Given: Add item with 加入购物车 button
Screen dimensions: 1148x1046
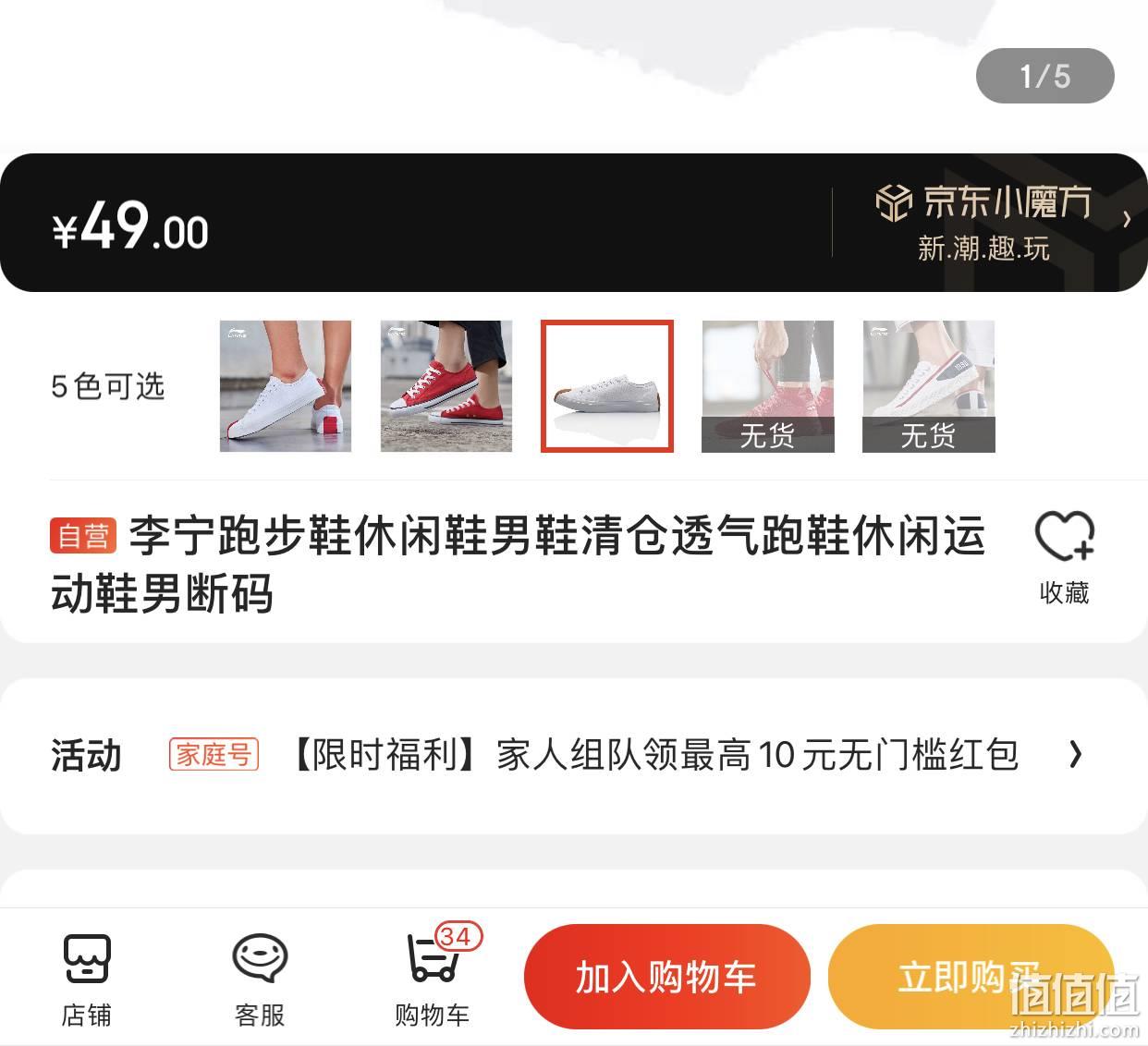Looking at the screenshot, I should pyautogui.click(x=666, y=977).
